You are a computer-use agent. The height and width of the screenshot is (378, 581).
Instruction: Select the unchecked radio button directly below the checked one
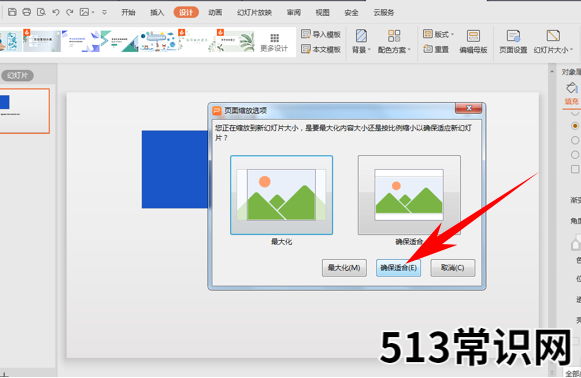(x=575, y=140)
